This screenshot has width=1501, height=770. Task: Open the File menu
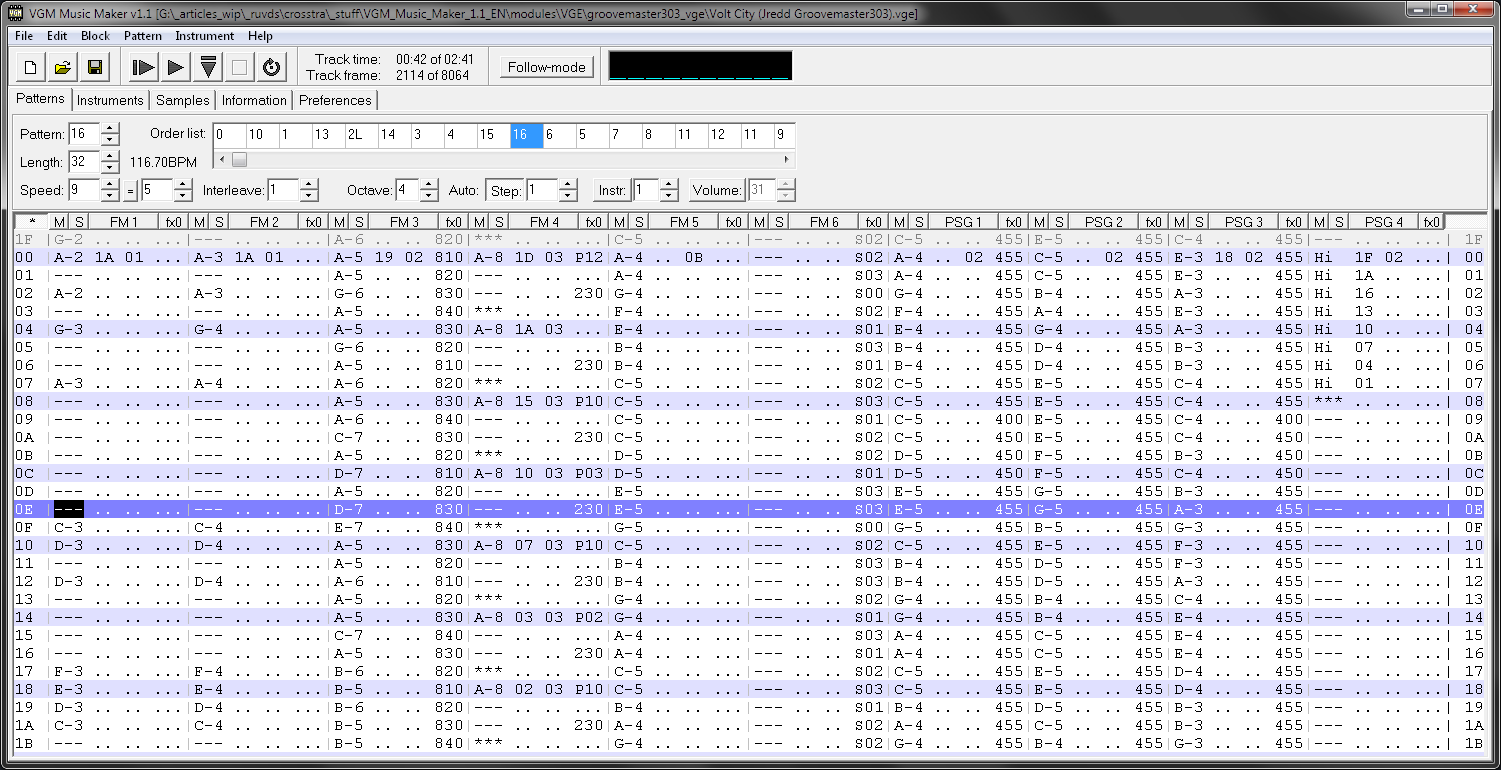pyautogui.click(x=24, y=36)
